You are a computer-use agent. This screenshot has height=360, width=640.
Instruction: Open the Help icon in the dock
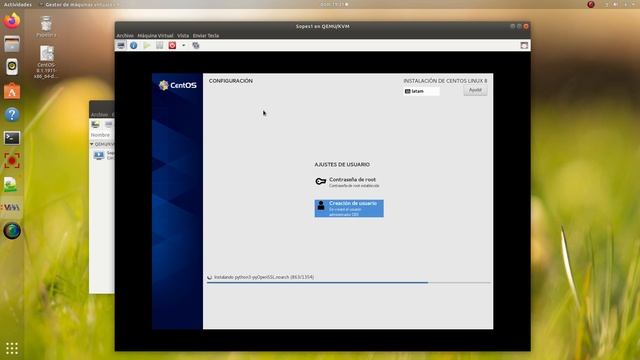tap(12, 115)
